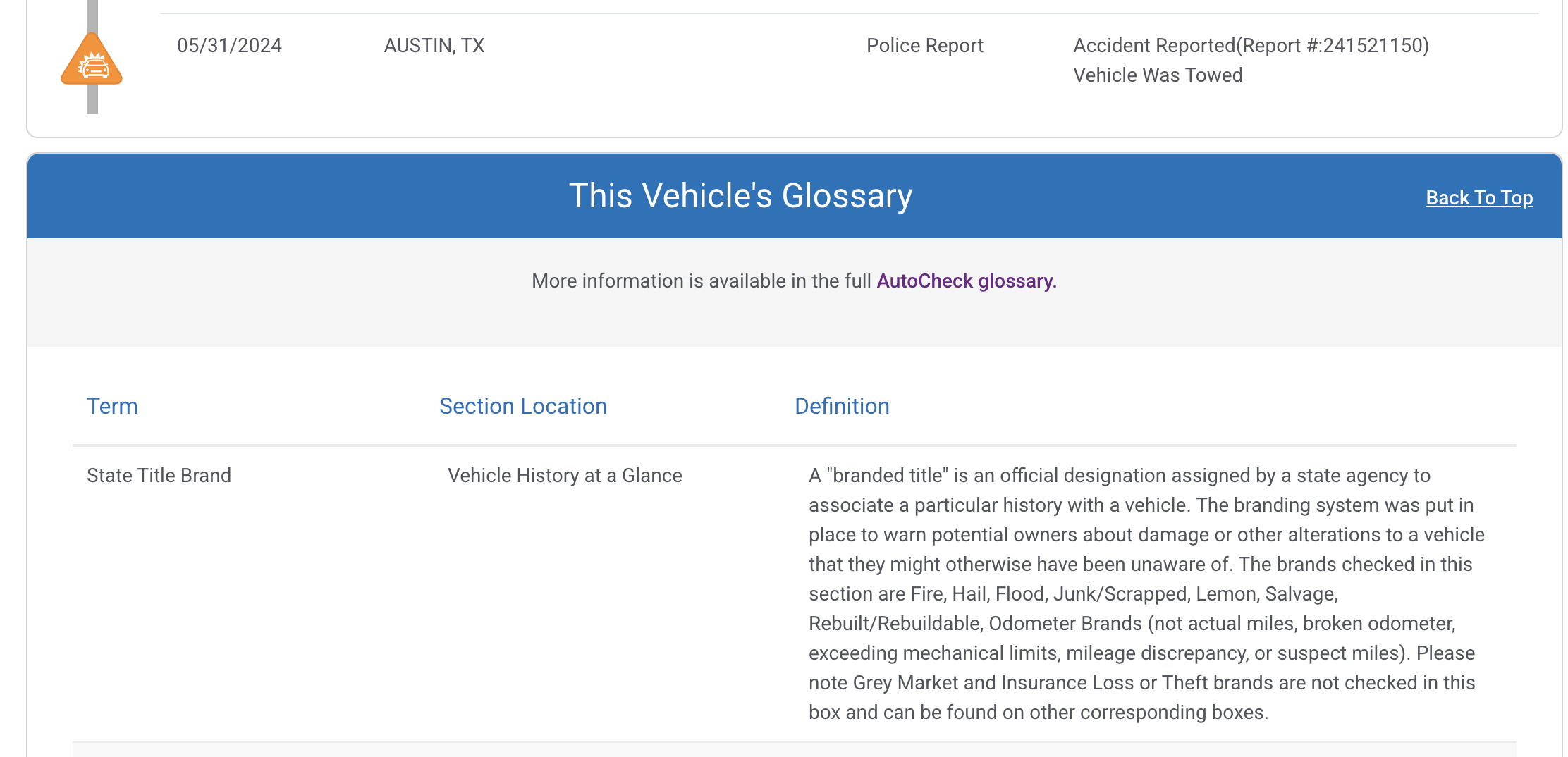Click the This Vehicle's Glossary heading
Viewport: 1568px width, 757px height.
tap(740, 196)
